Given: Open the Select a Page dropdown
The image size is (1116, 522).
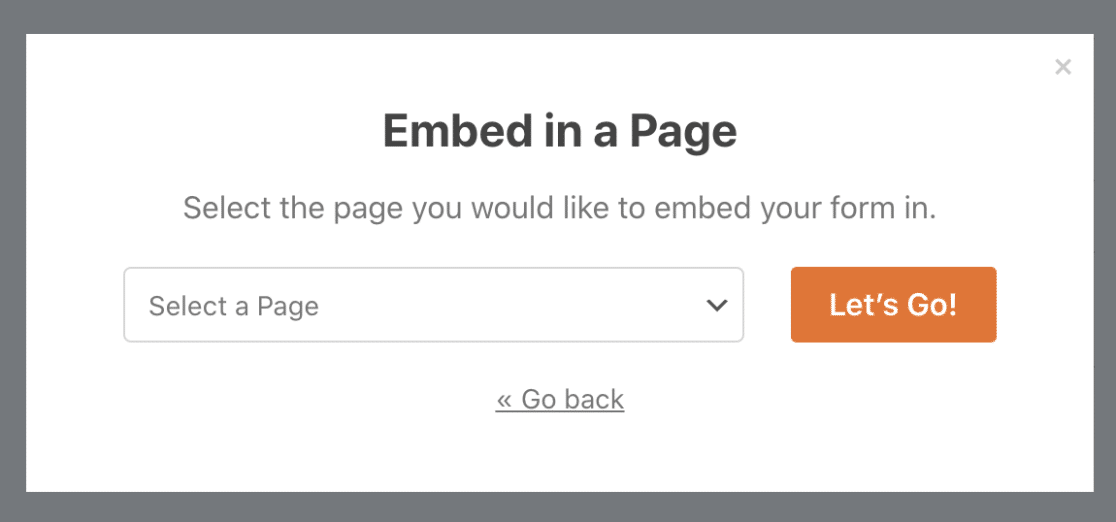Looking at the screenshot, I should 433,305.
